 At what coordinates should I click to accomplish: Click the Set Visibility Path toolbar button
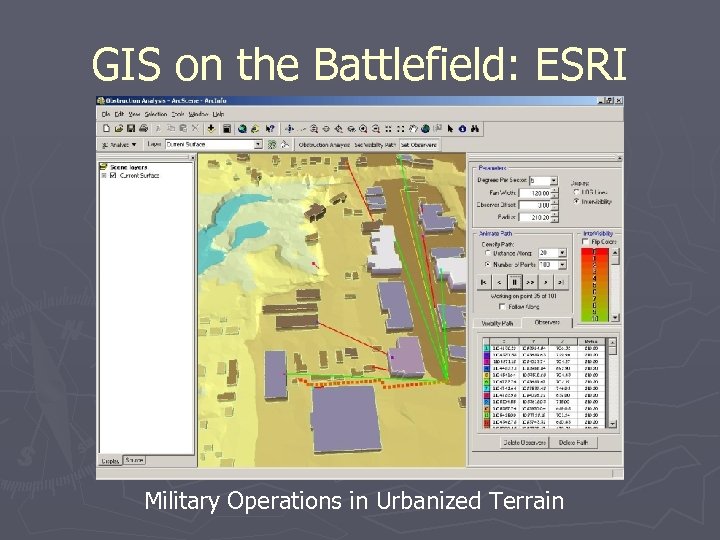click(375, 145)
